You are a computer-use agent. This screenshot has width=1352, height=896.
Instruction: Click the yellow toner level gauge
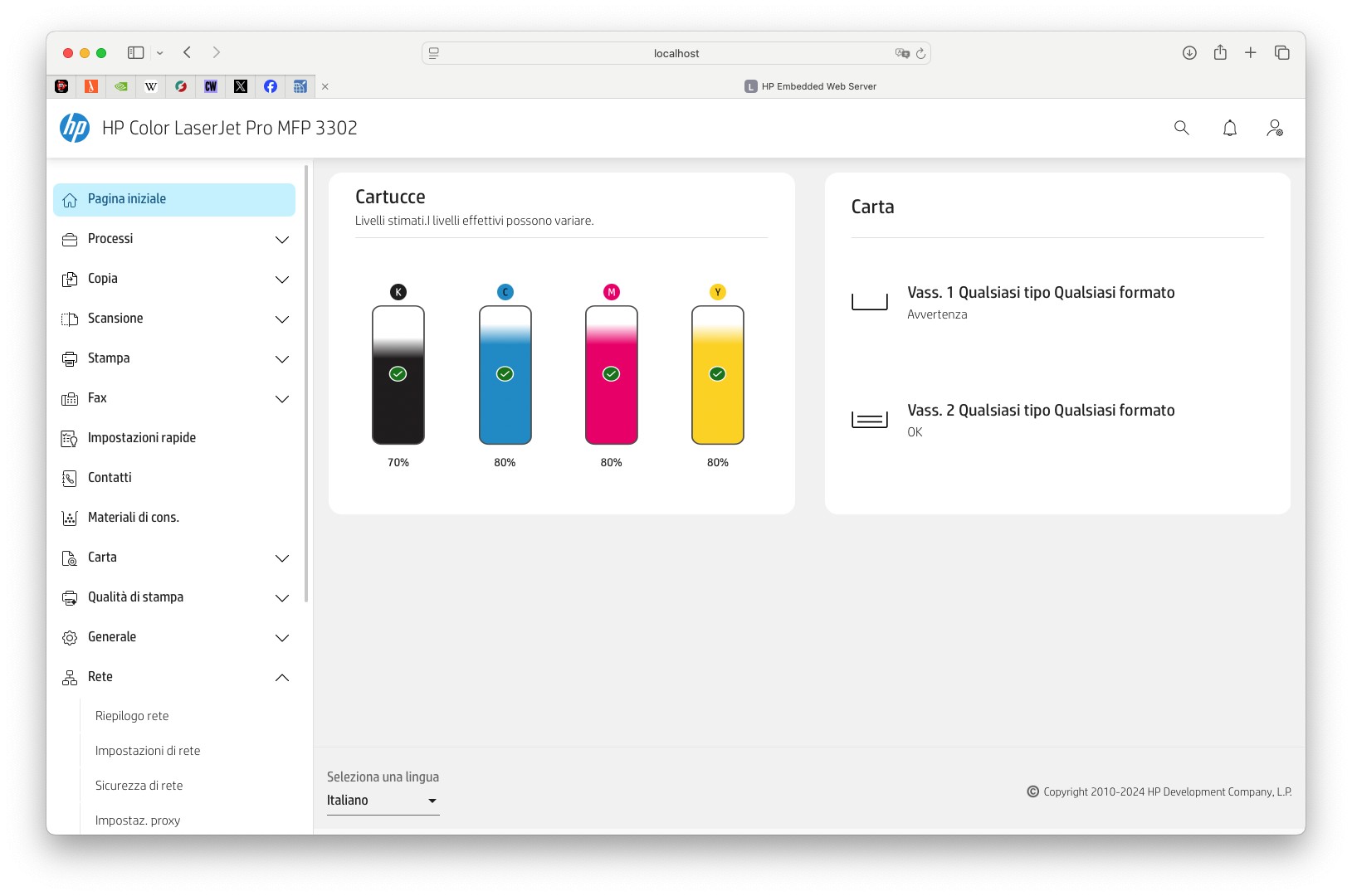tap(718, 375)
